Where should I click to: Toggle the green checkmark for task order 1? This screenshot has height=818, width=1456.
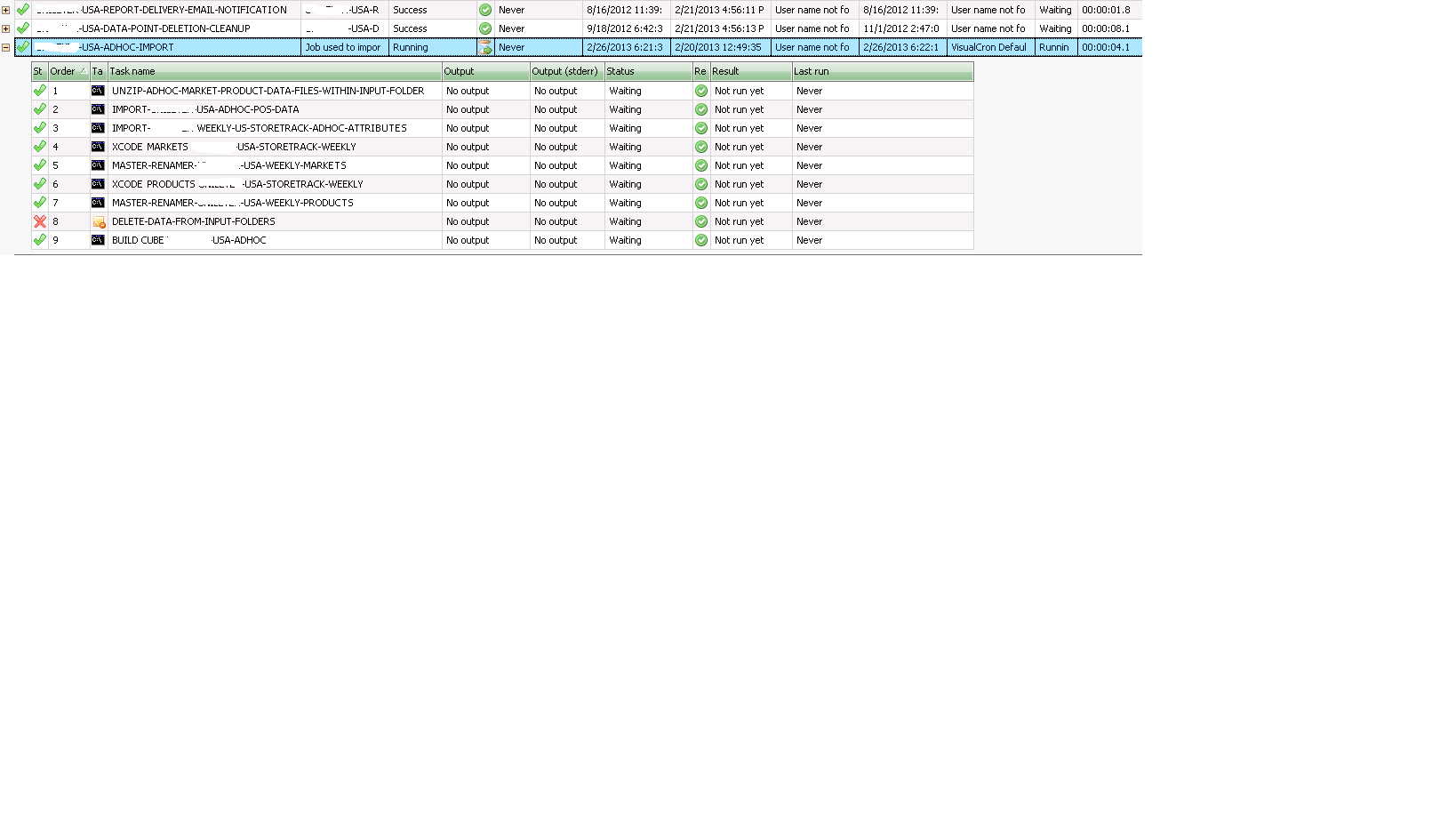coord(39,91)
